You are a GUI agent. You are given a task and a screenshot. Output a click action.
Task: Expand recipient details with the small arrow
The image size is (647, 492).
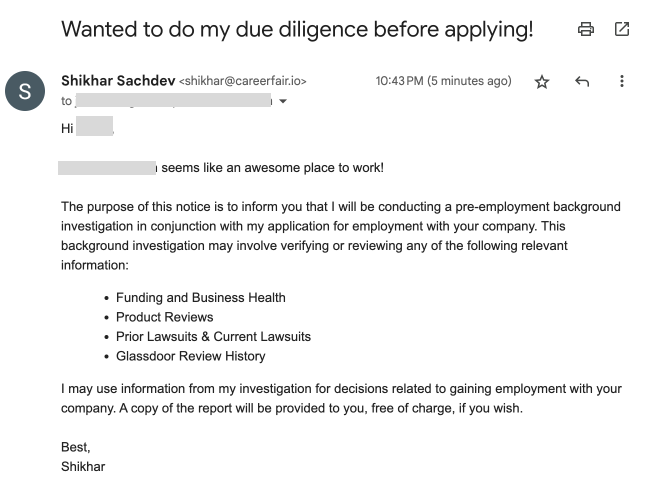283,102
